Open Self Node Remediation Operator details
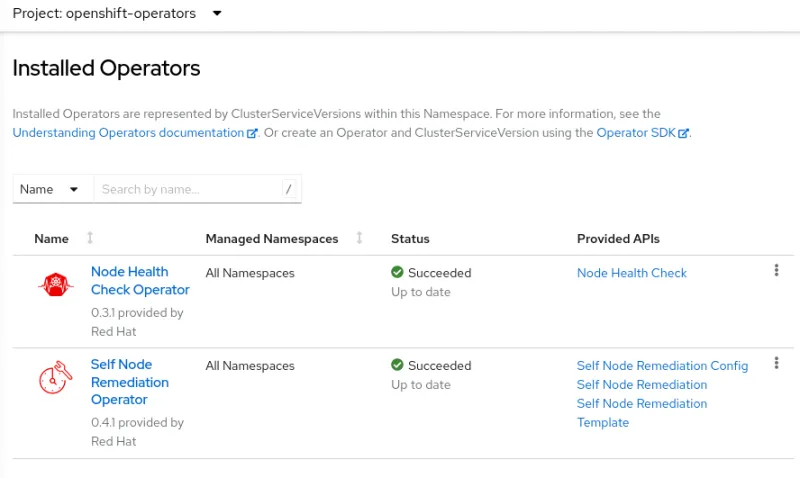Image resolution: width=800 pixels, height=478 pixels. (x=130, y=382)
